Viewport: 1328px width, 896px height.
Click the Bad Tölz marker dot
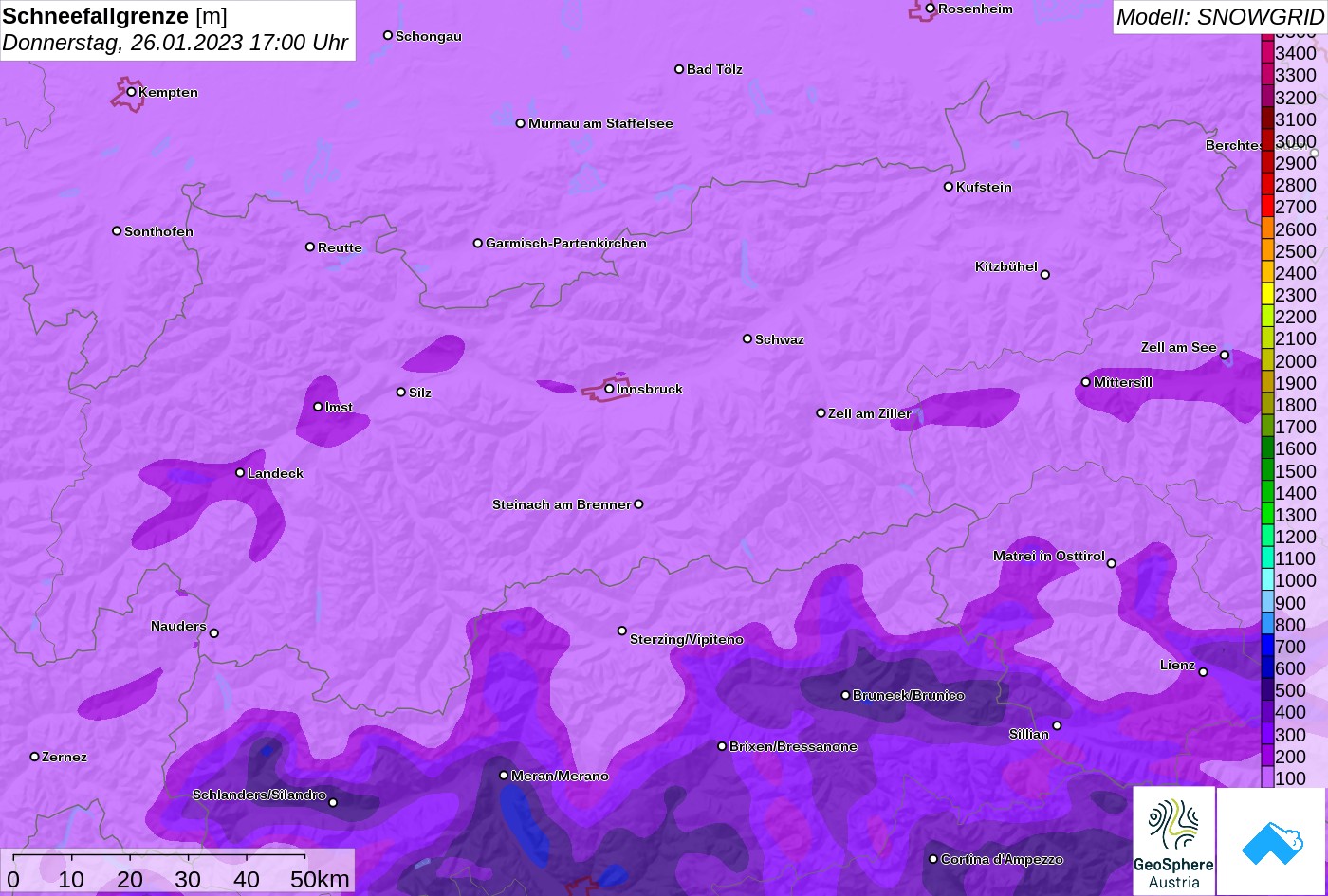click(x=679, y=69)
